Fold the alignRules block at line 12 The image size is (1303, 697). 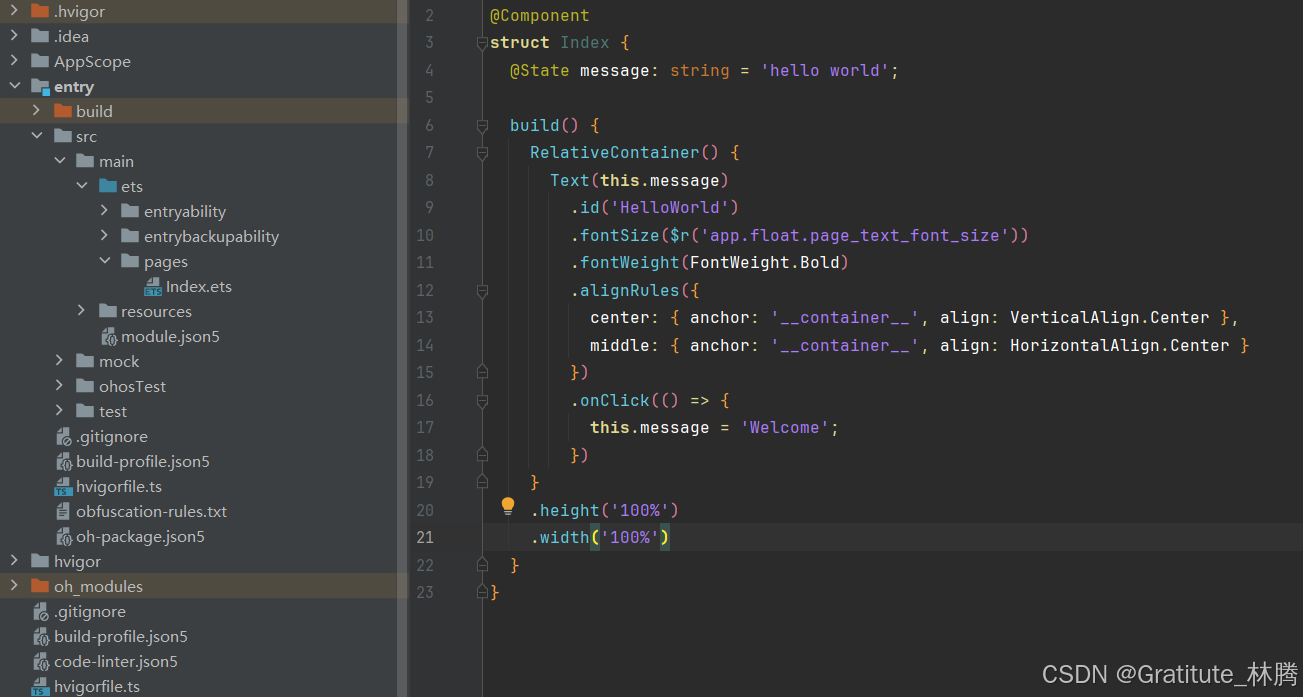click(482, 291)
